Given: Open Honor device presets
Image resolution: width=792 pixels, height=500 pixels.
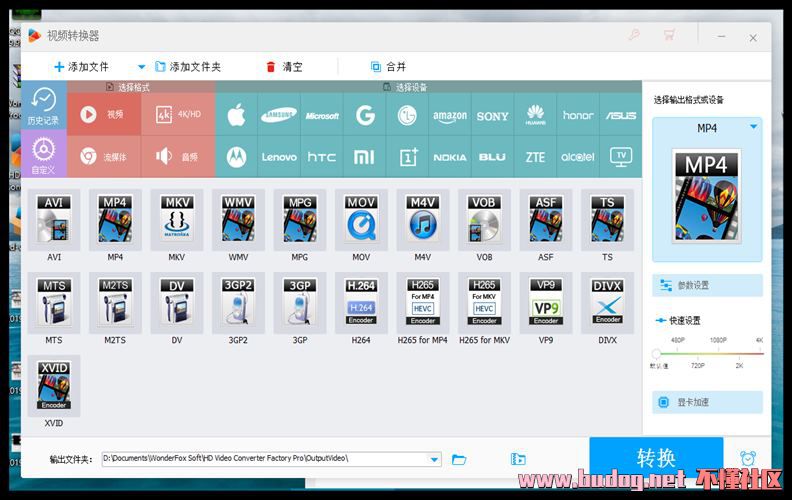Looking at the screenshot, I should (x=578, y=115).
